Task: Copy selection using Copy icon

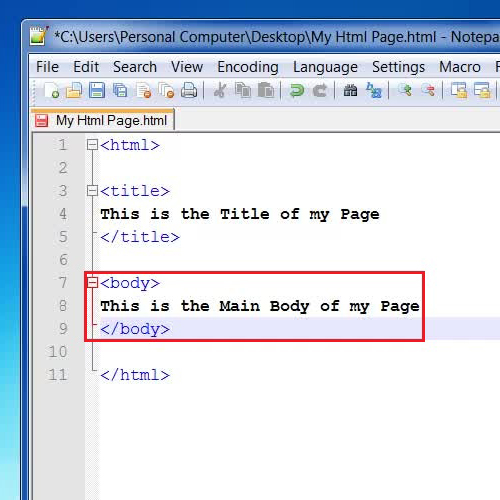Action: (x=243, y=90)
